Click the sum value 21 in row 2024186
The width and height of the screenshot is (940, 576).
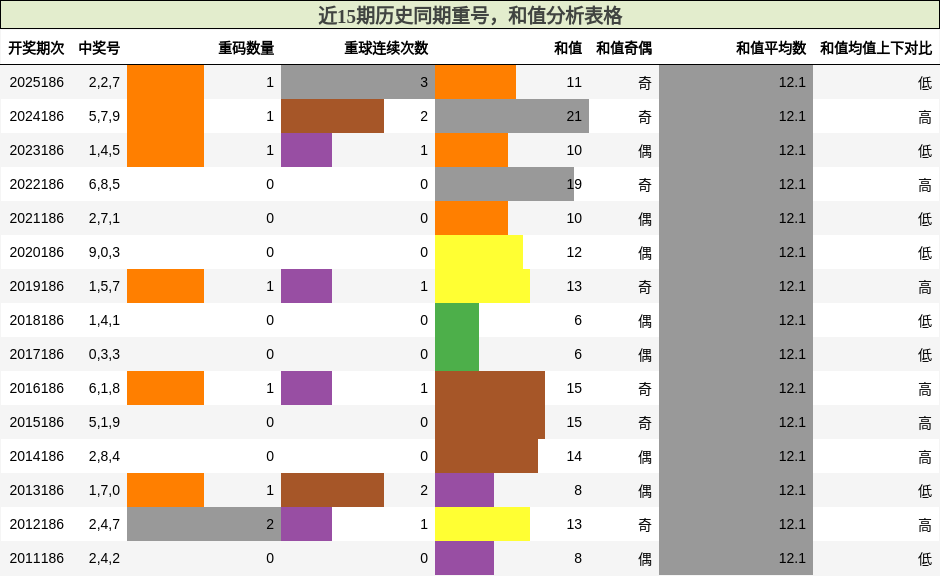tap(574, 116)
